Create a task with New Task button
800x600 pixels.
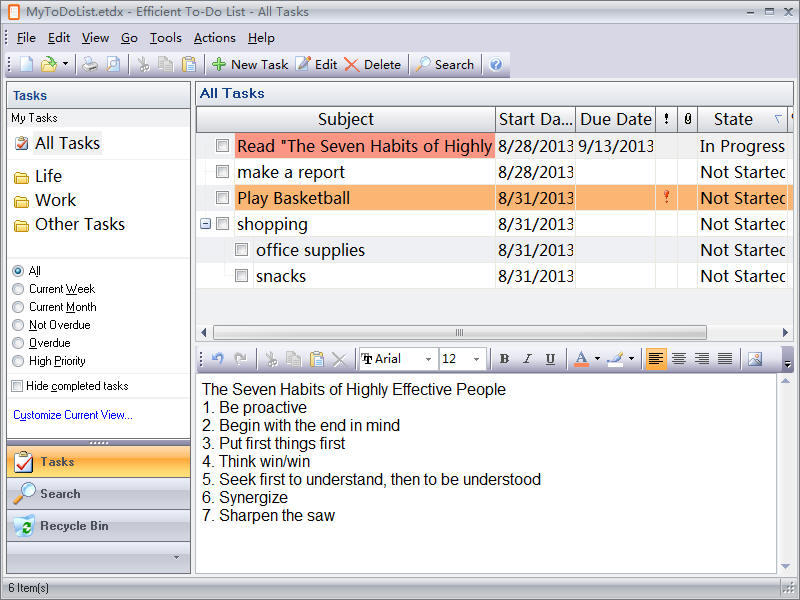250,65
